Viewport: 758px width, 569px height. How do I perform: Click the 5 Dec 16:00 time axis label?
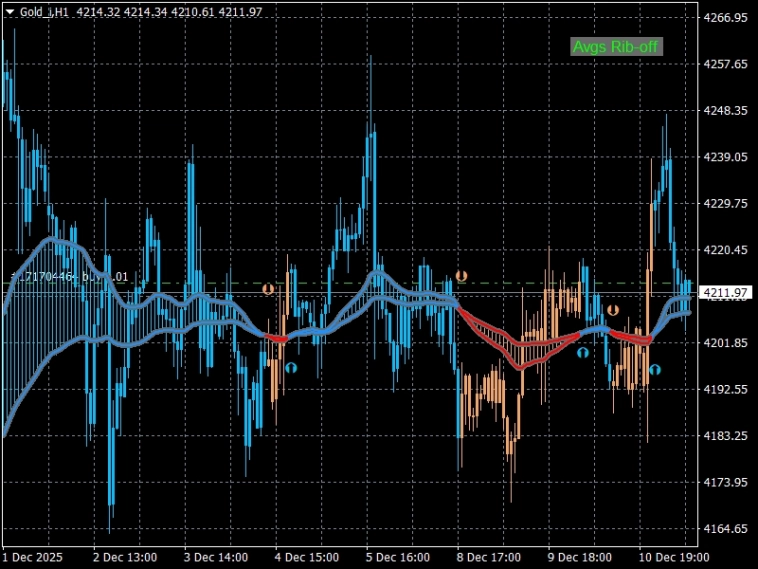[398, 556]
